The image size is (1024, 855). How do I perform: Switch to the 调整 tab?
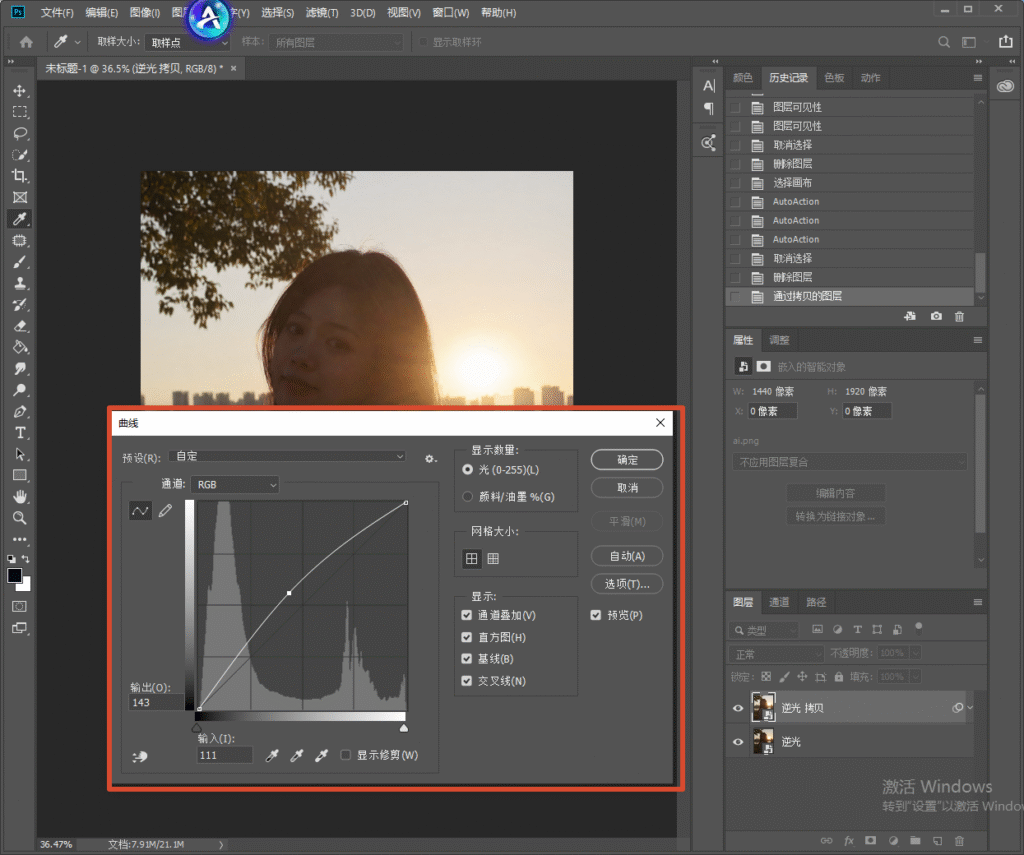pyautogui.click(x=779, y=340)
